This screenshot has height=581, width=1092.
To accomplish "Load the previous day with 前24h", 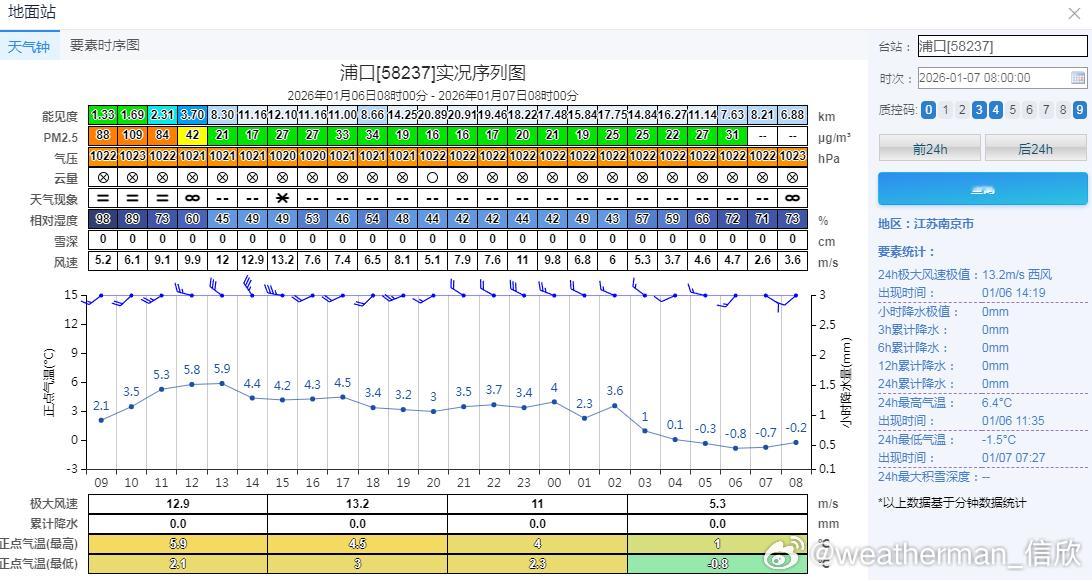I will [930, 148].
